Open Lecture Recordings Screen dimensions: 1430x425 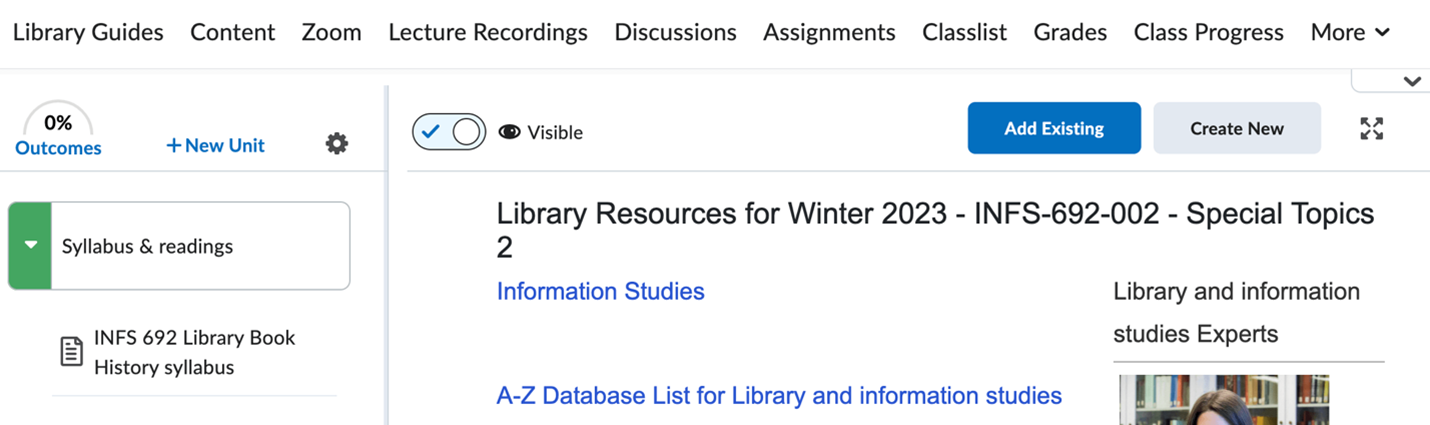click(x=488, y=32)
